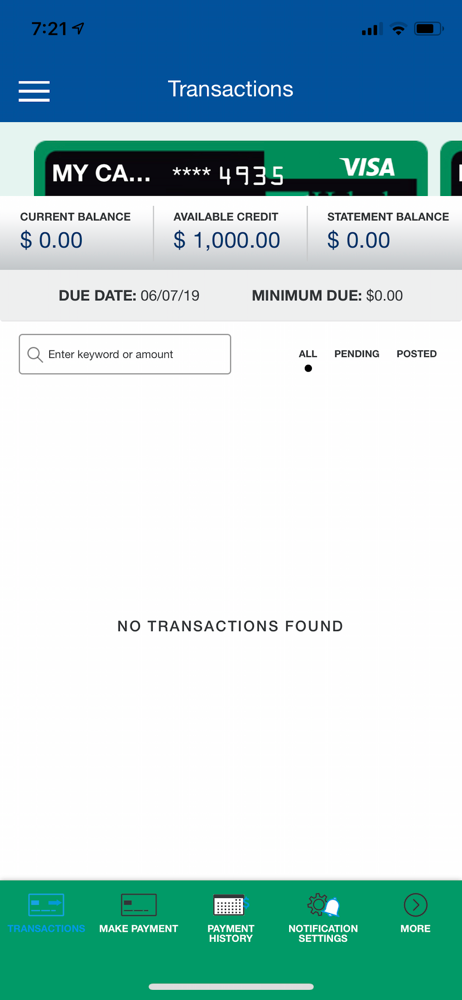Show the next card at the right edge

[x=451, y=168]
